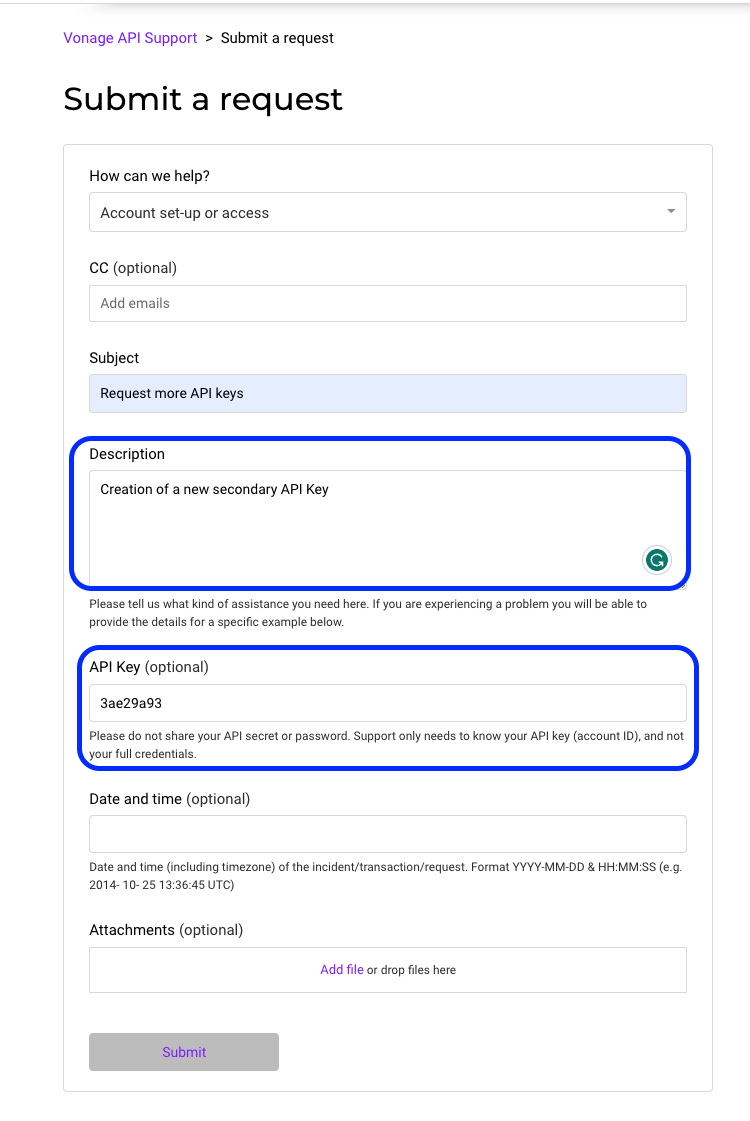
Task: Click the 'API Key (optional)' label
Action: [x=149, y=667]
